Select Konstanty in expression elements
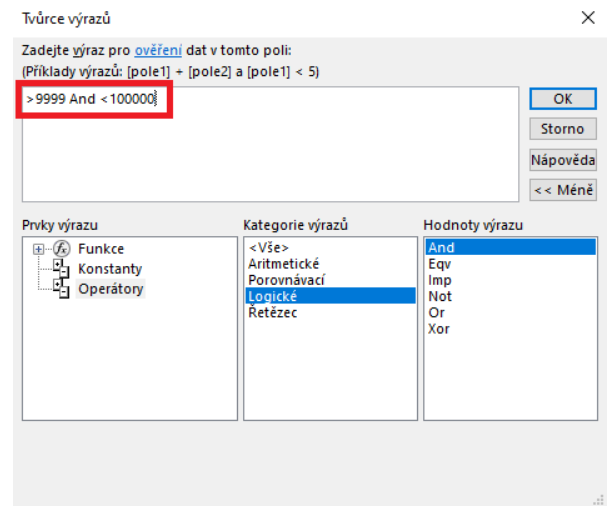616x510 pixels. tap(110, 269)
